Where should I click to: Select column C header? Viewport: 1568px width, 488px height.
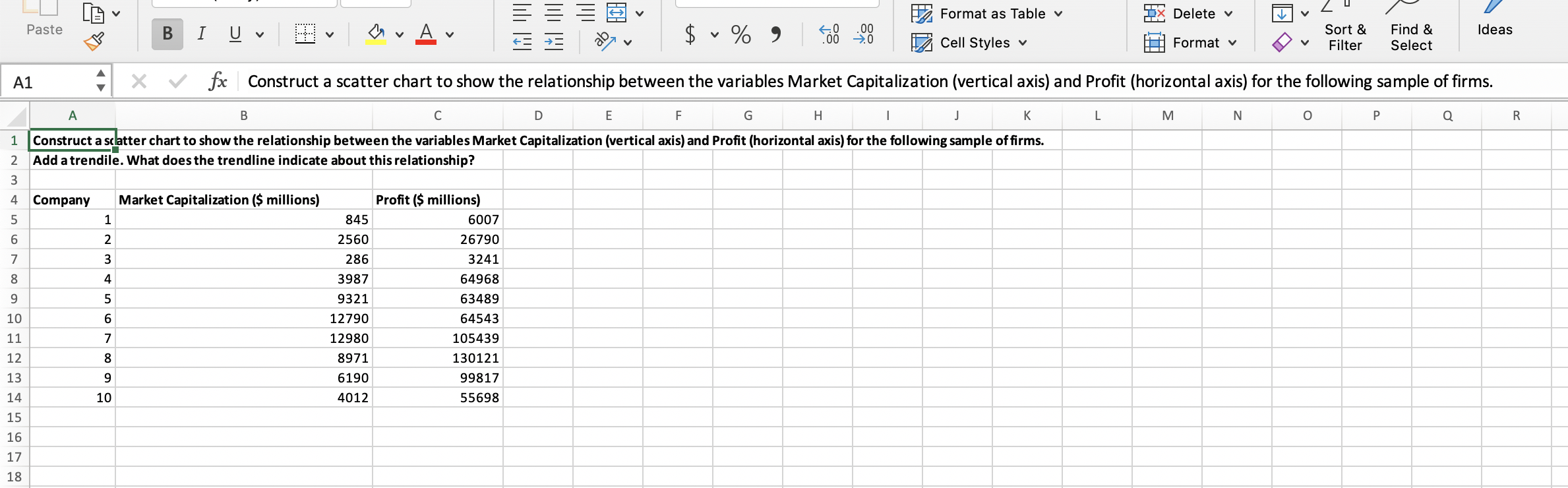click(x=438, y=115)
